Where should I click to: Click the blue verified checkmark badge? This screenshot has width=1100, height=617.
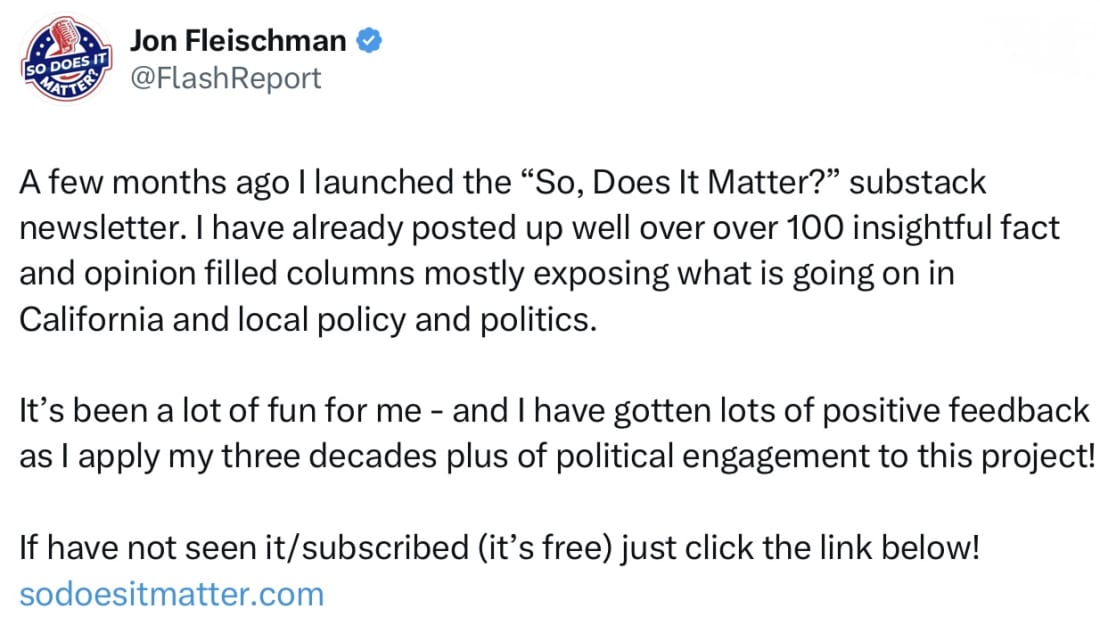point(369,41)
